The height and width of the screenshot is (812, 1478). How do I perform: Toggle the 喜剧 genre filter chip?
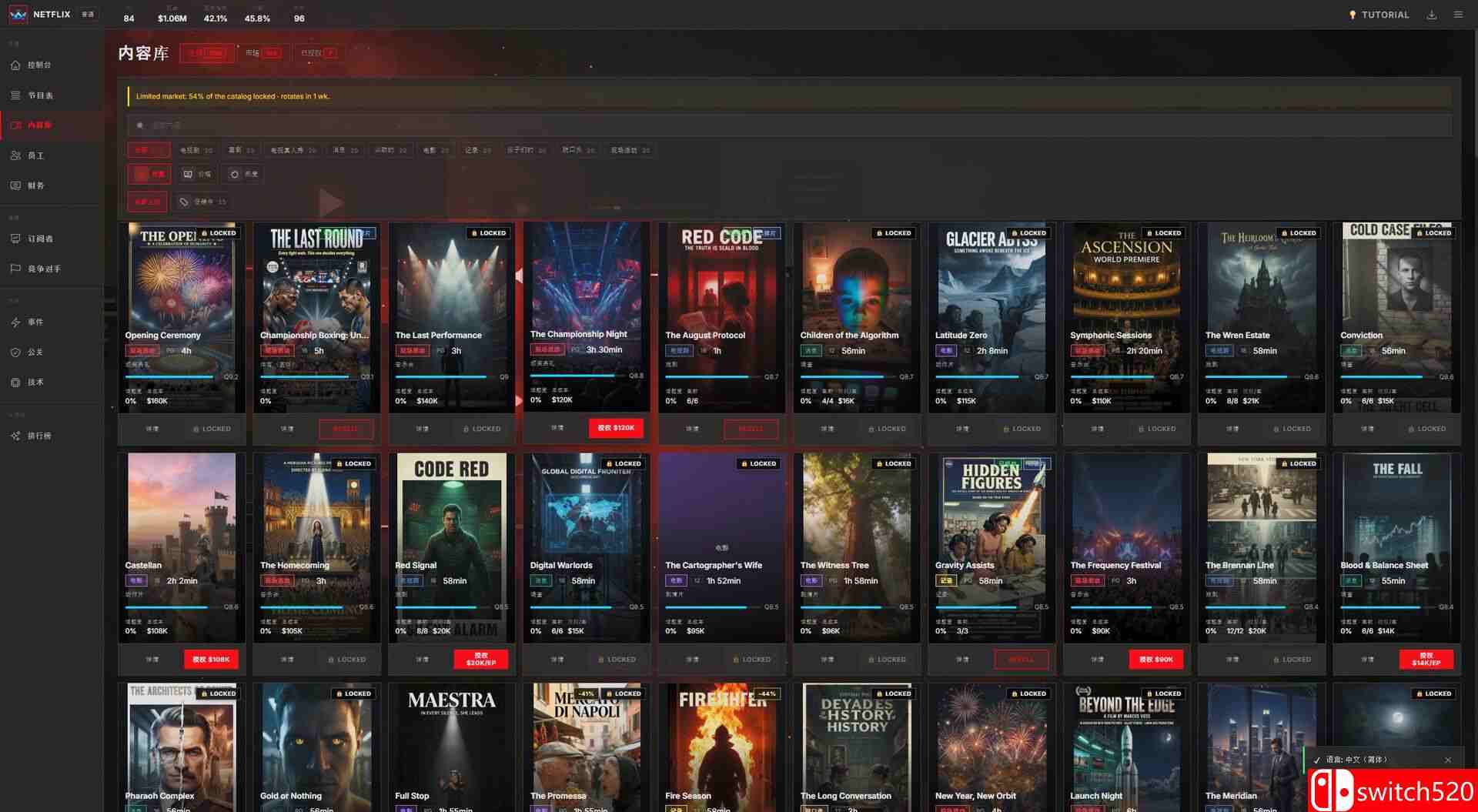tap(241, 150)
